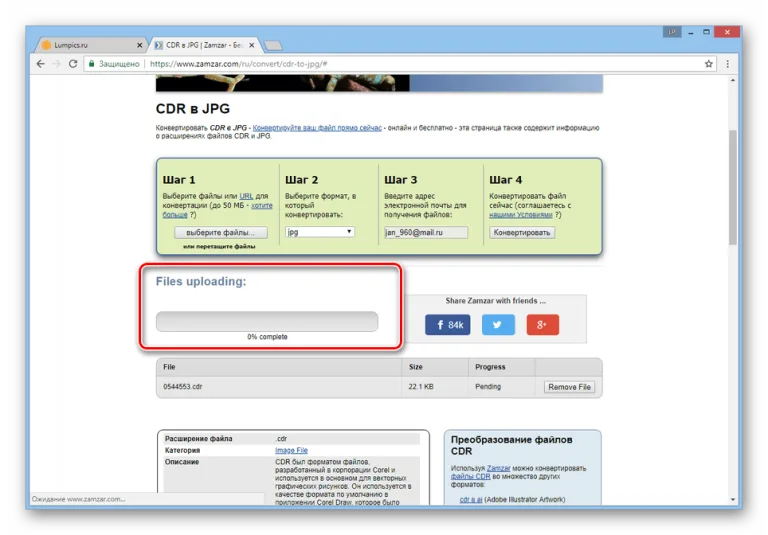
Task: Click the upload progress bar
Action: pos(267,321)
